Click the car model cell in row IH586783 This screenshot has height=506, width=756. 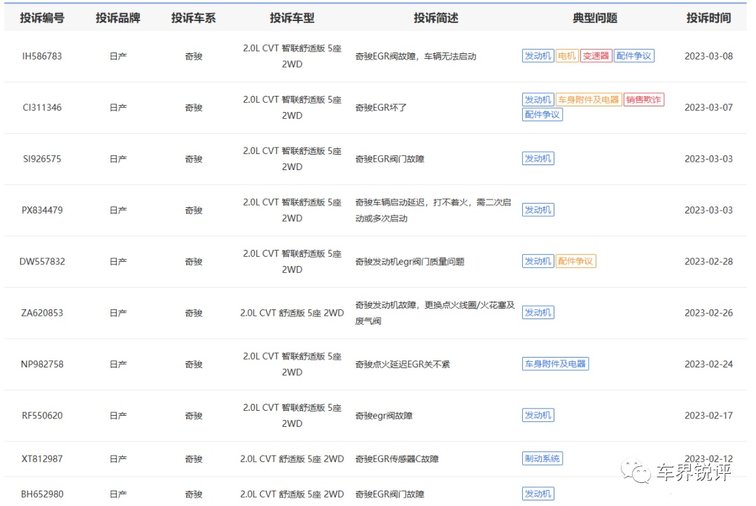[292, 56]
